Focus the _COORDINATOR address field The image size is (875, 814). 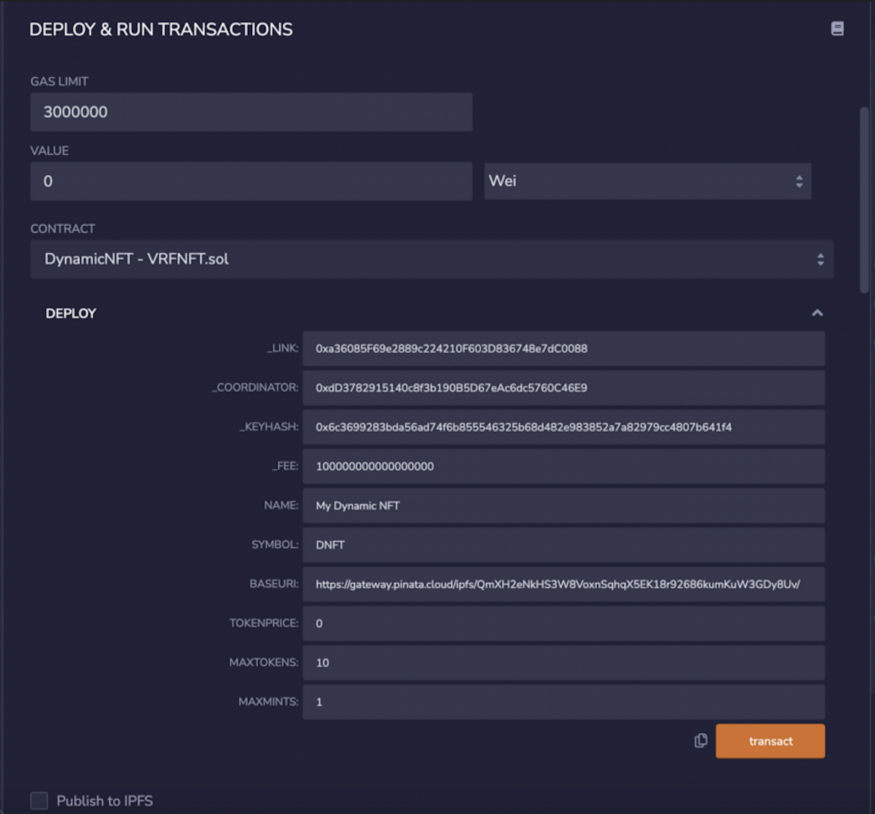[x=563, y=388]
